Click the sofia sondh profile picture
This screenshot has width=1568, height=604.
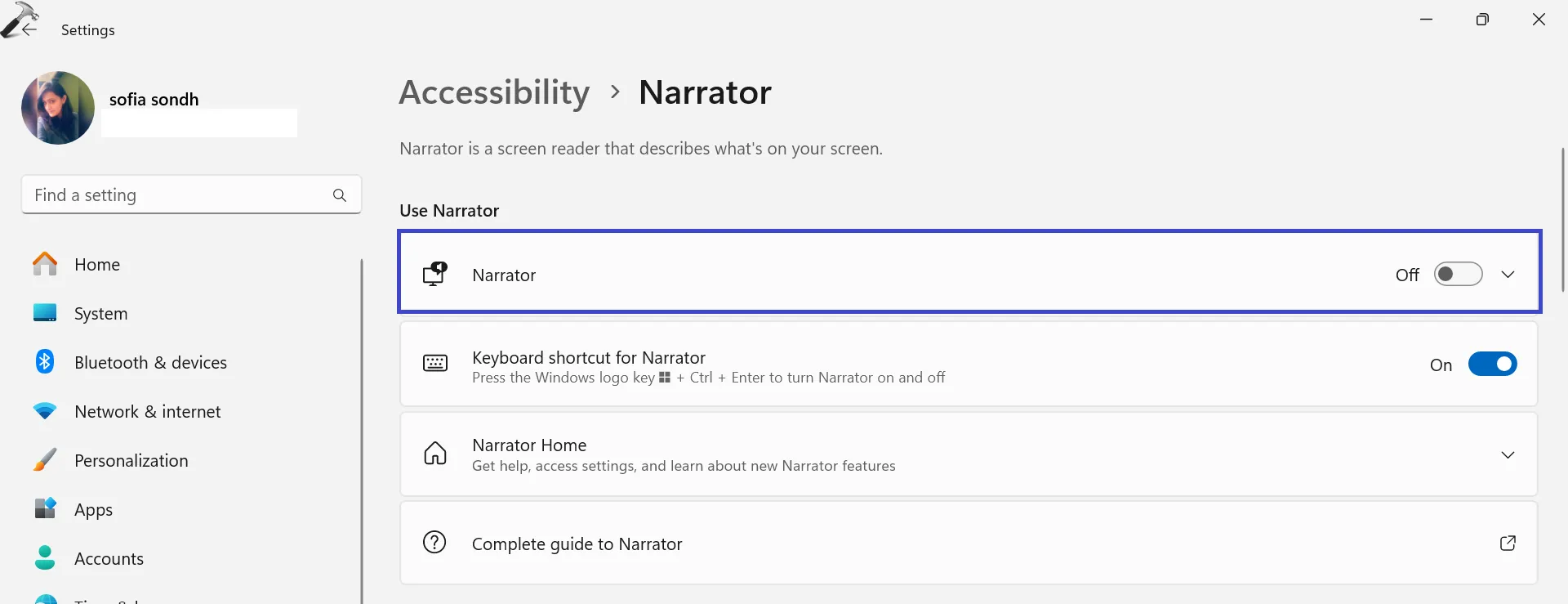58,108
